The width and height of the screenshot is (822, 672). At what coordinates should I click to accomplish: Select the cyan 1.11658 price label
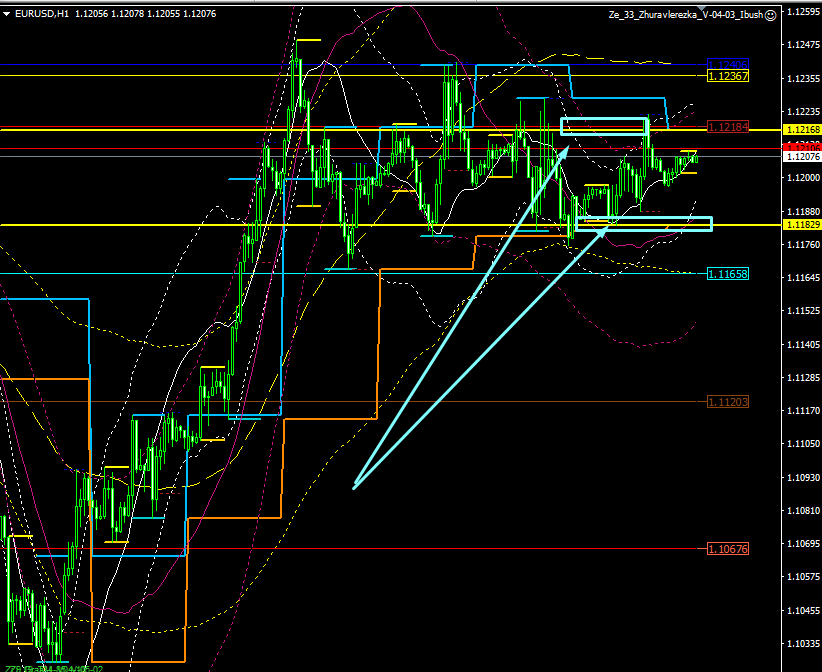tap(727, 273)
